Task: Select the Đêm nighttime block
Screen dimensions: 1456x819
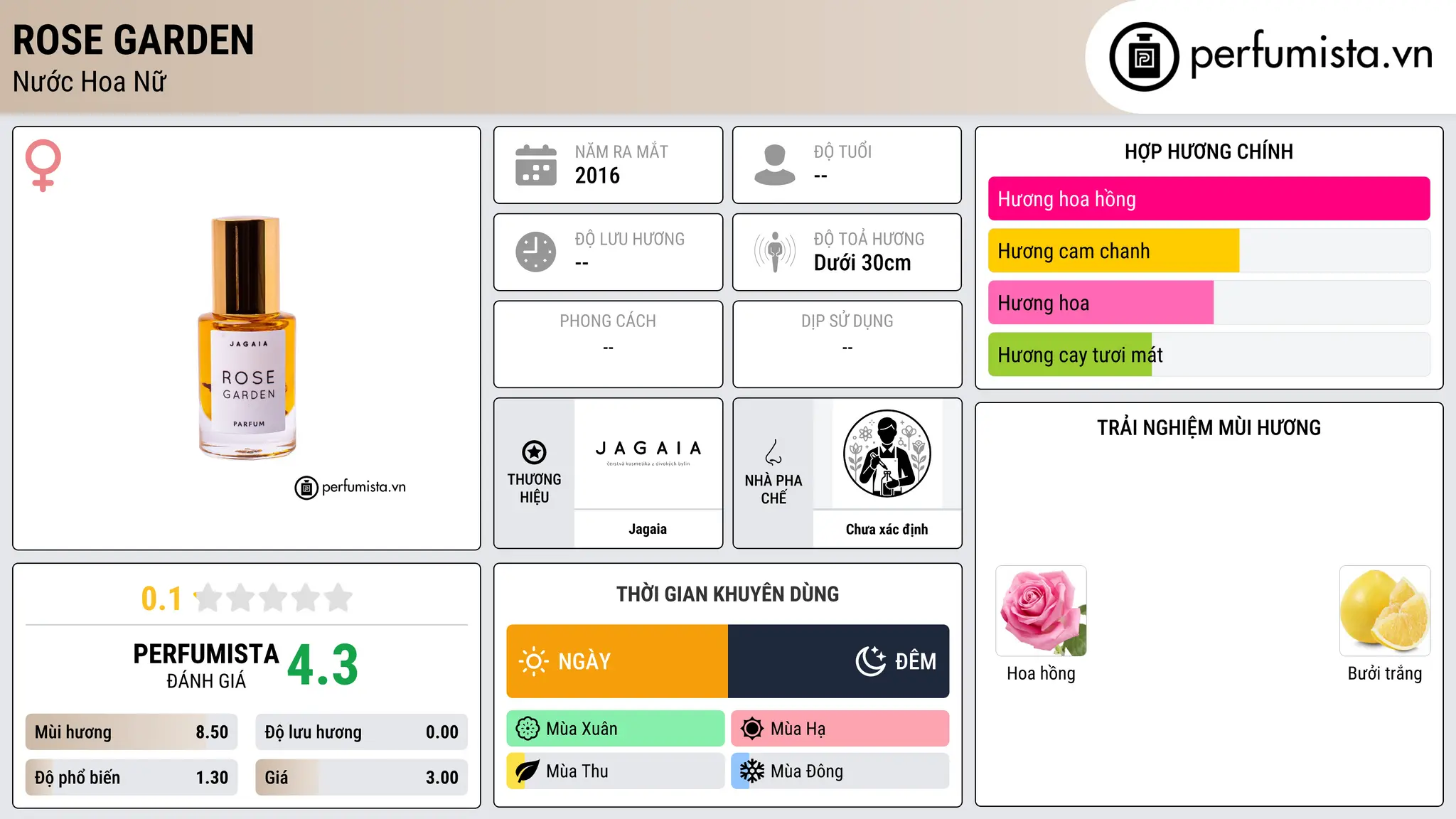Action: click(839, 661)
